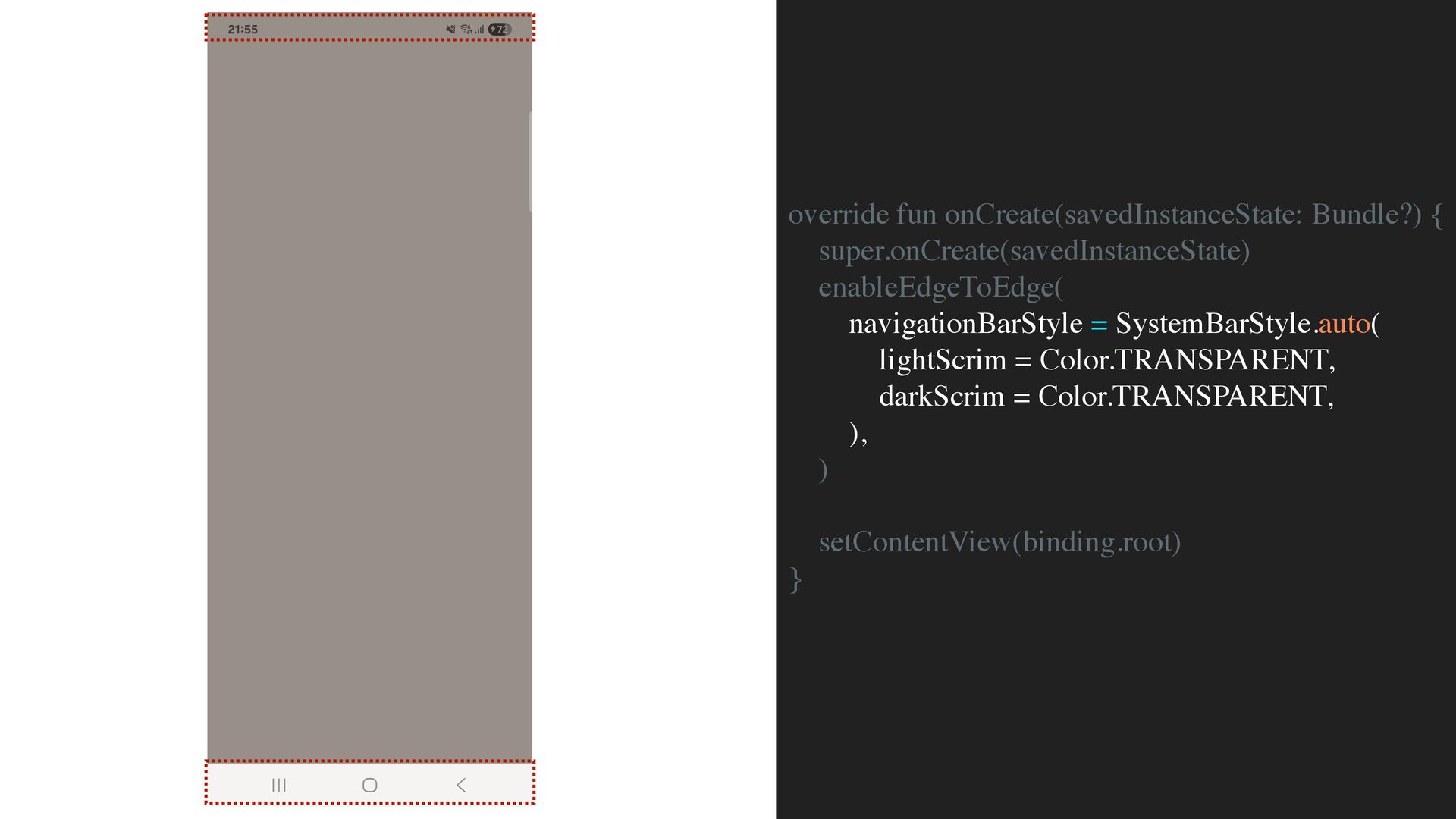
Task: Click the 'navigationBarStyle' text
Action: tap(965, 324)
